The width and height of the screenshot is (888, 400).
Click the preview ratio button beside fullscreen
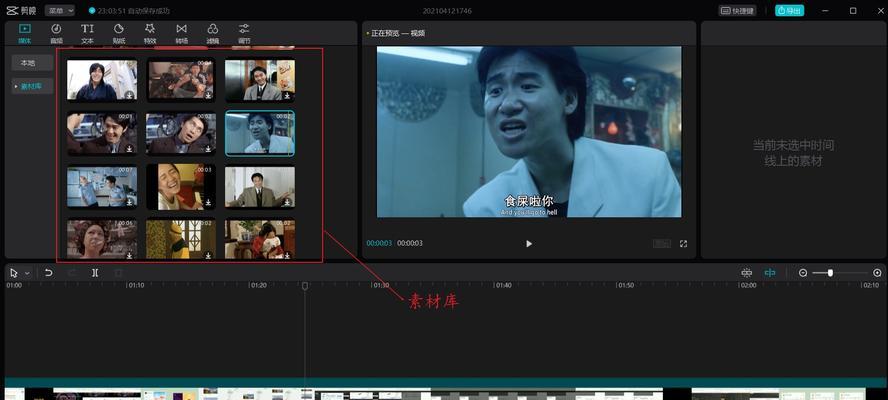(661, 244)
